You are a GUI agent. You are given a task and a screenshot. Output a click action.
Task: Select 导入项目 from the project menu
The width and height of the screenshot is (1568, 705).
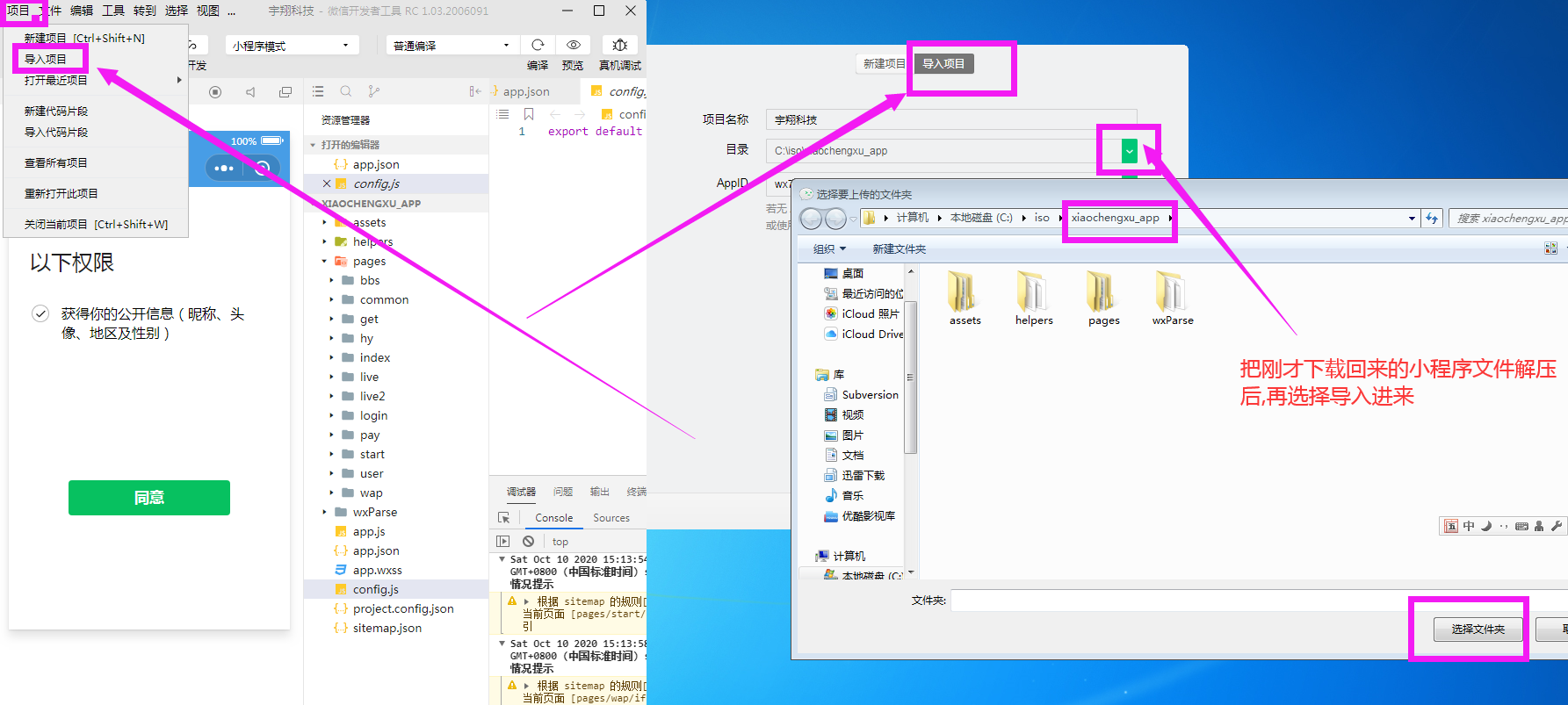point(46,60)
